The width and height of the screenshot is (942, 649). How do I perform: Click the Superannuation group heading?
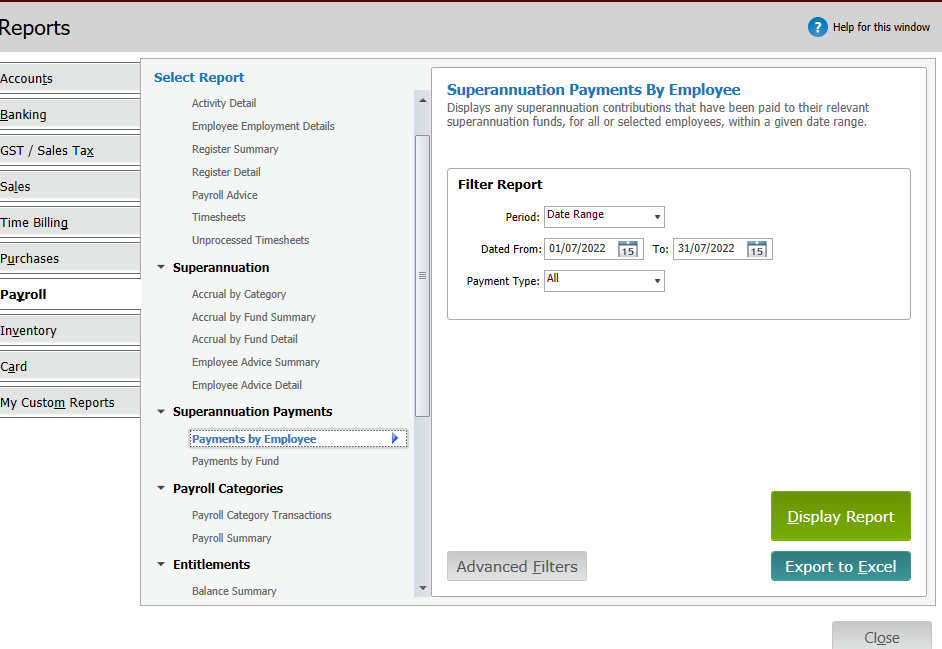tap(221, 267)
